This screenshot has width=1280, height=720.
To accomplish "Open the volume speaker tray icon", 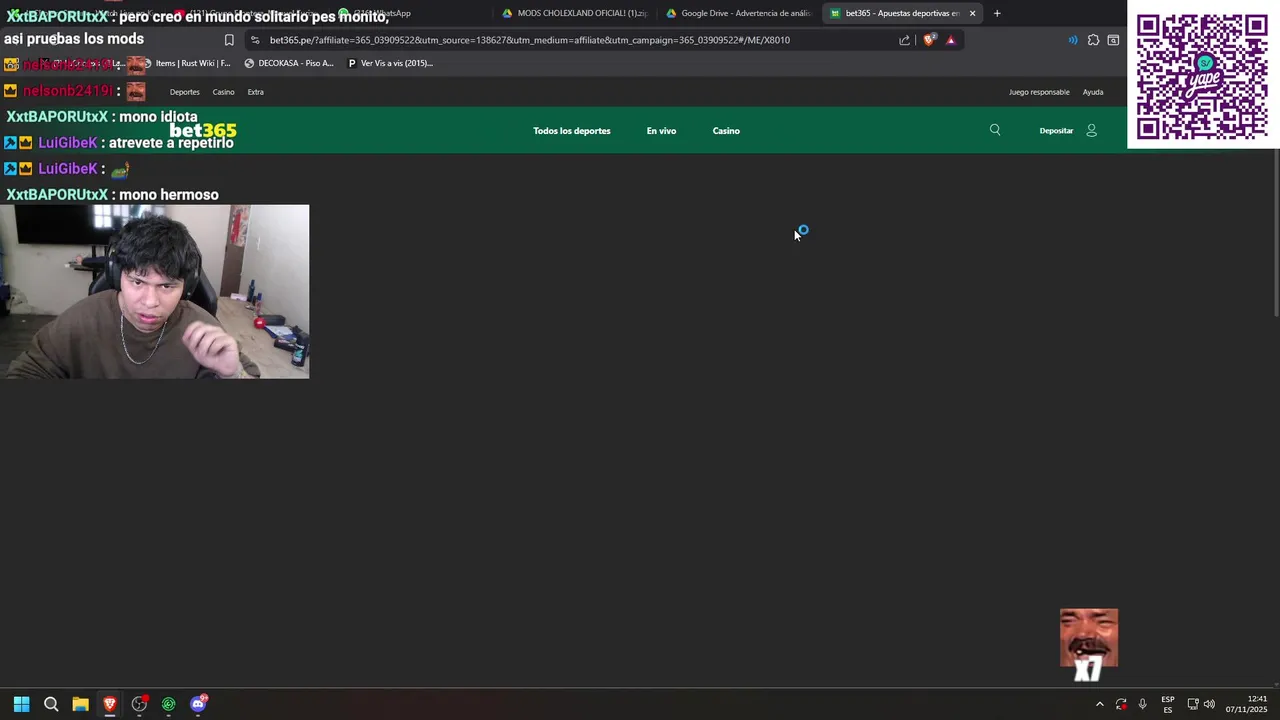I will (x=1209, y=704).
